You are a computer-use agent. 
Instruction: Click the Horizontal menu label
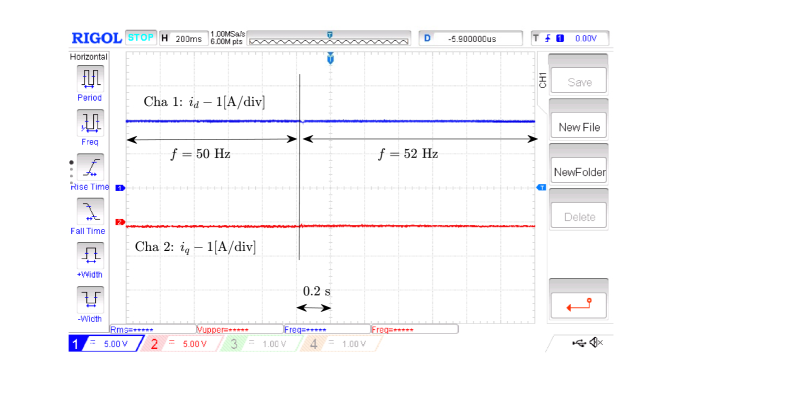coord(89,57)
